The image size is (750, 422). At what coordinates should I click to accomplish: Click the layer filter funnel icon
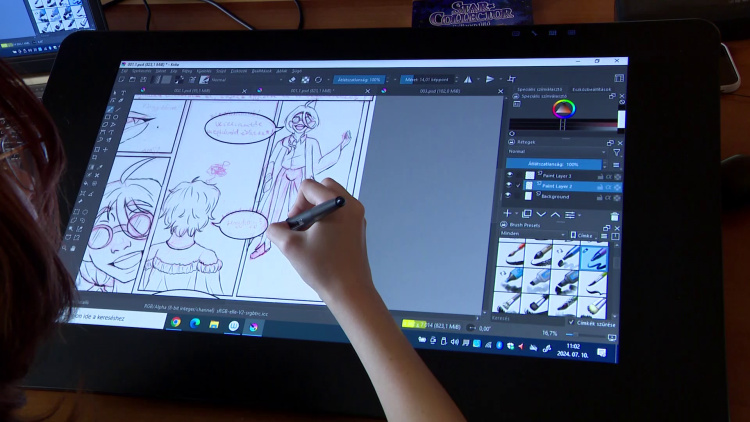coord(616,152)
